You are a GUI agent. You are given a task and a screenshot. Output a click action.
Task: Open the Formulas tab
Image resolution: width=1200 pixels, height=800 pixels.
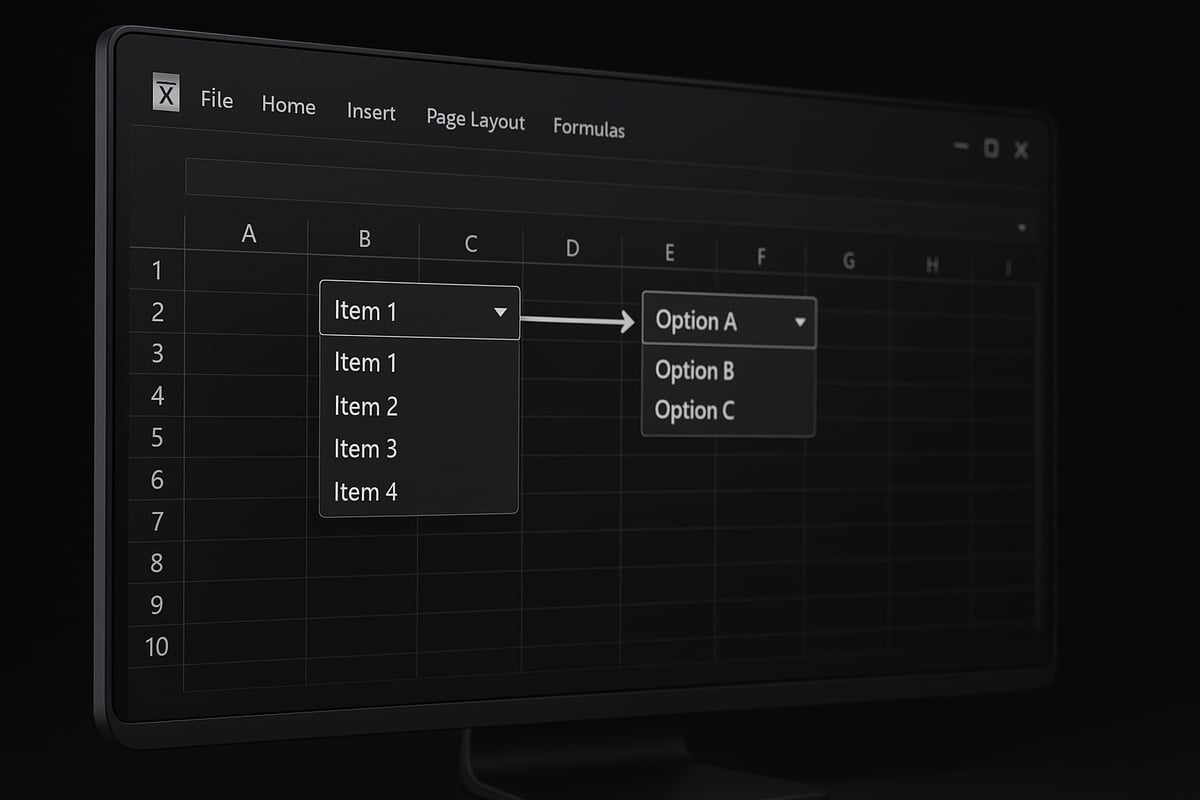589,129
